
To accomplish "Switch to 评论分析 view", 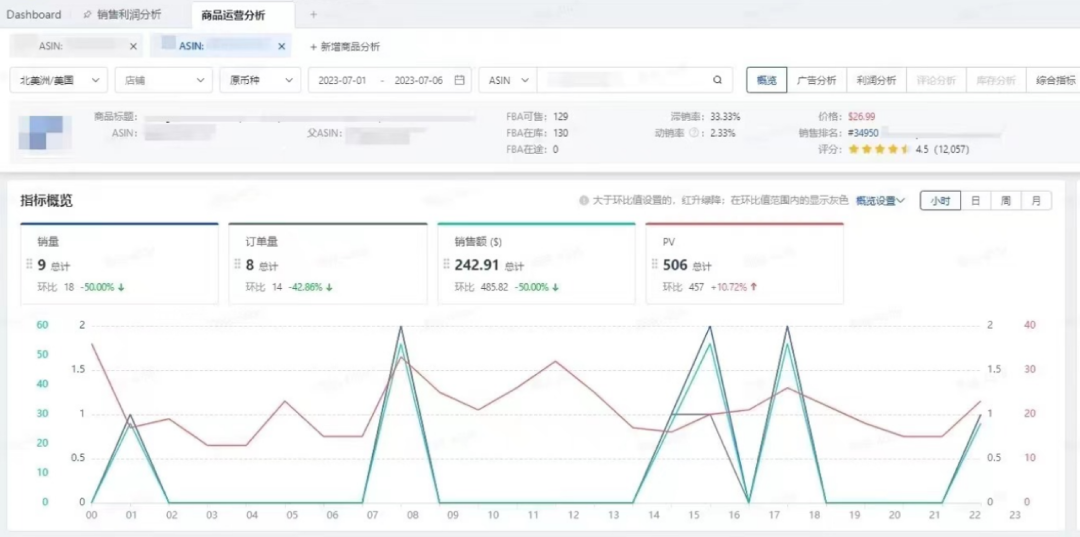I will [x=936, y=80].
